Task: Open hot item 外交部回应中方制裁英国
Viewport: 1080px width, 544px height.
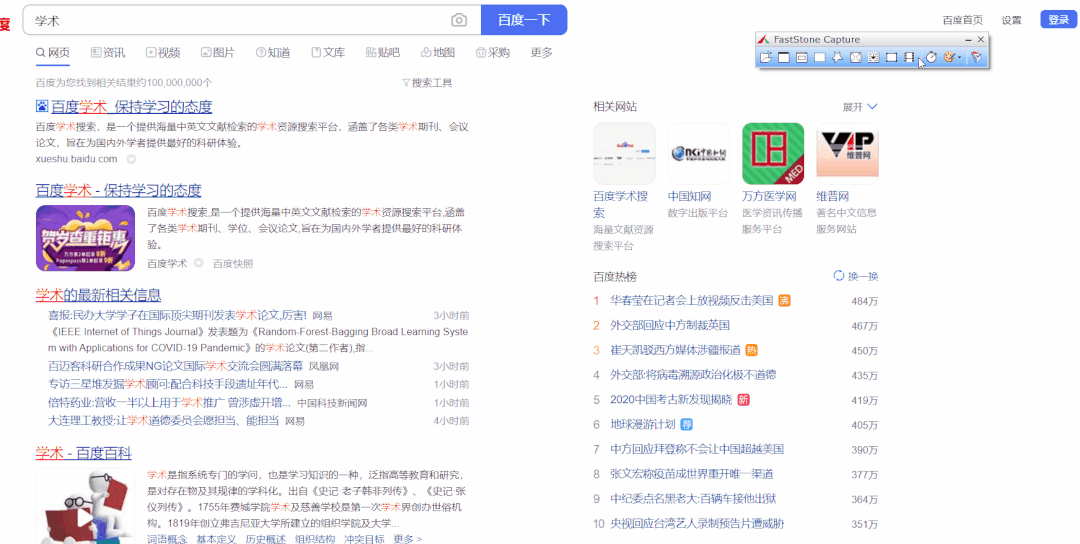Action: tap(669, 325)
